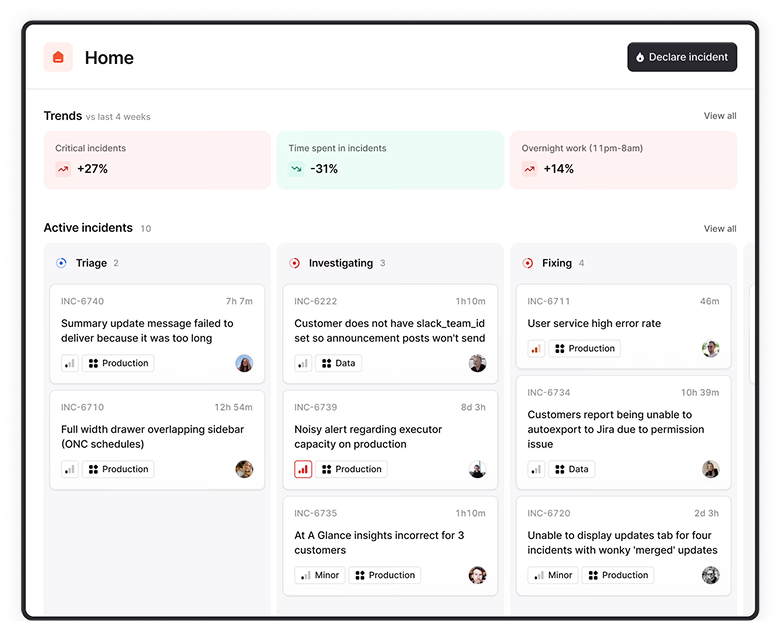
Task: Click the 12h 54m duration on INC-6710
Action: (x=233, y=407)
